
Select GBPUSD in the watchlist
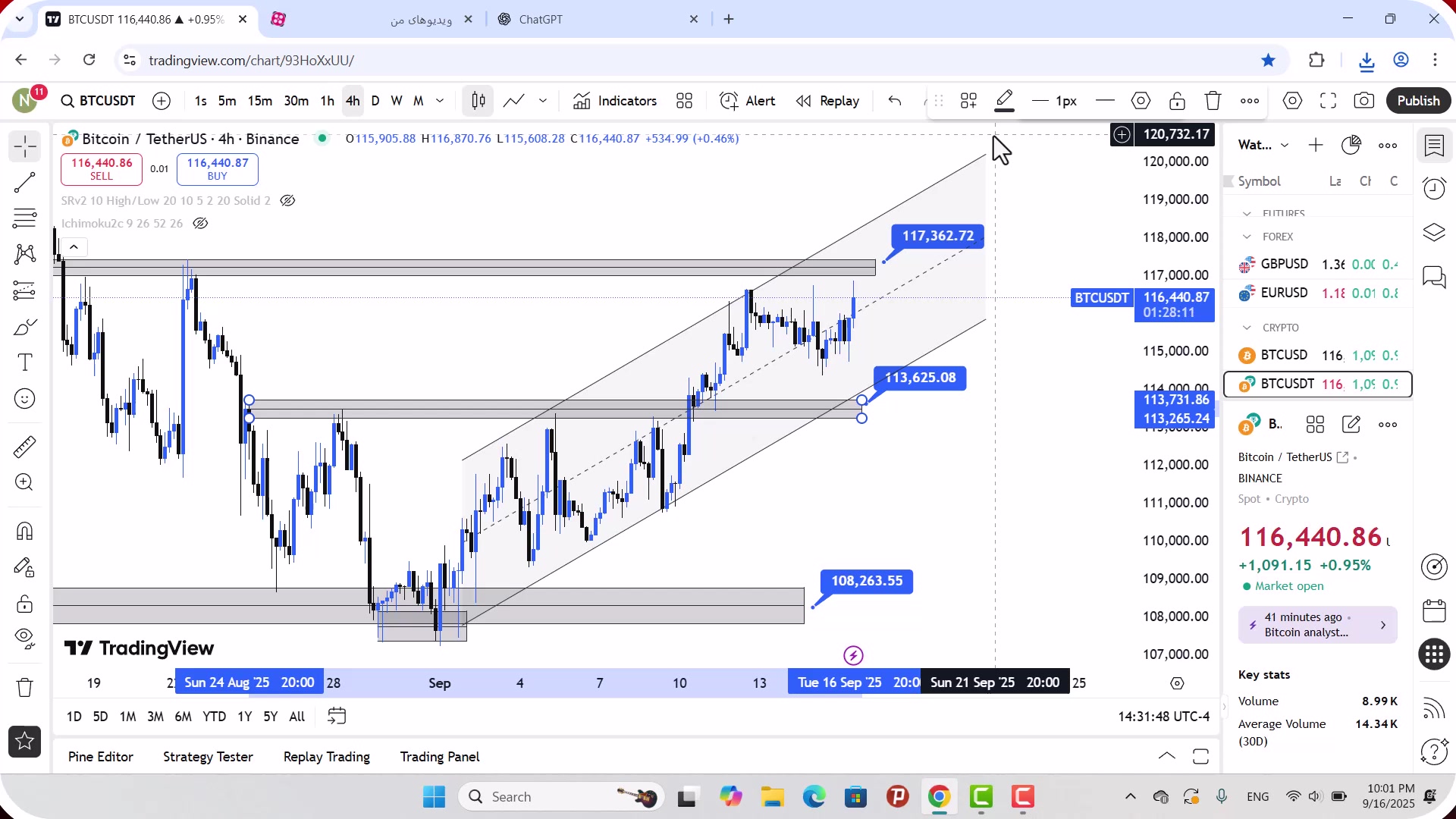1317,265
